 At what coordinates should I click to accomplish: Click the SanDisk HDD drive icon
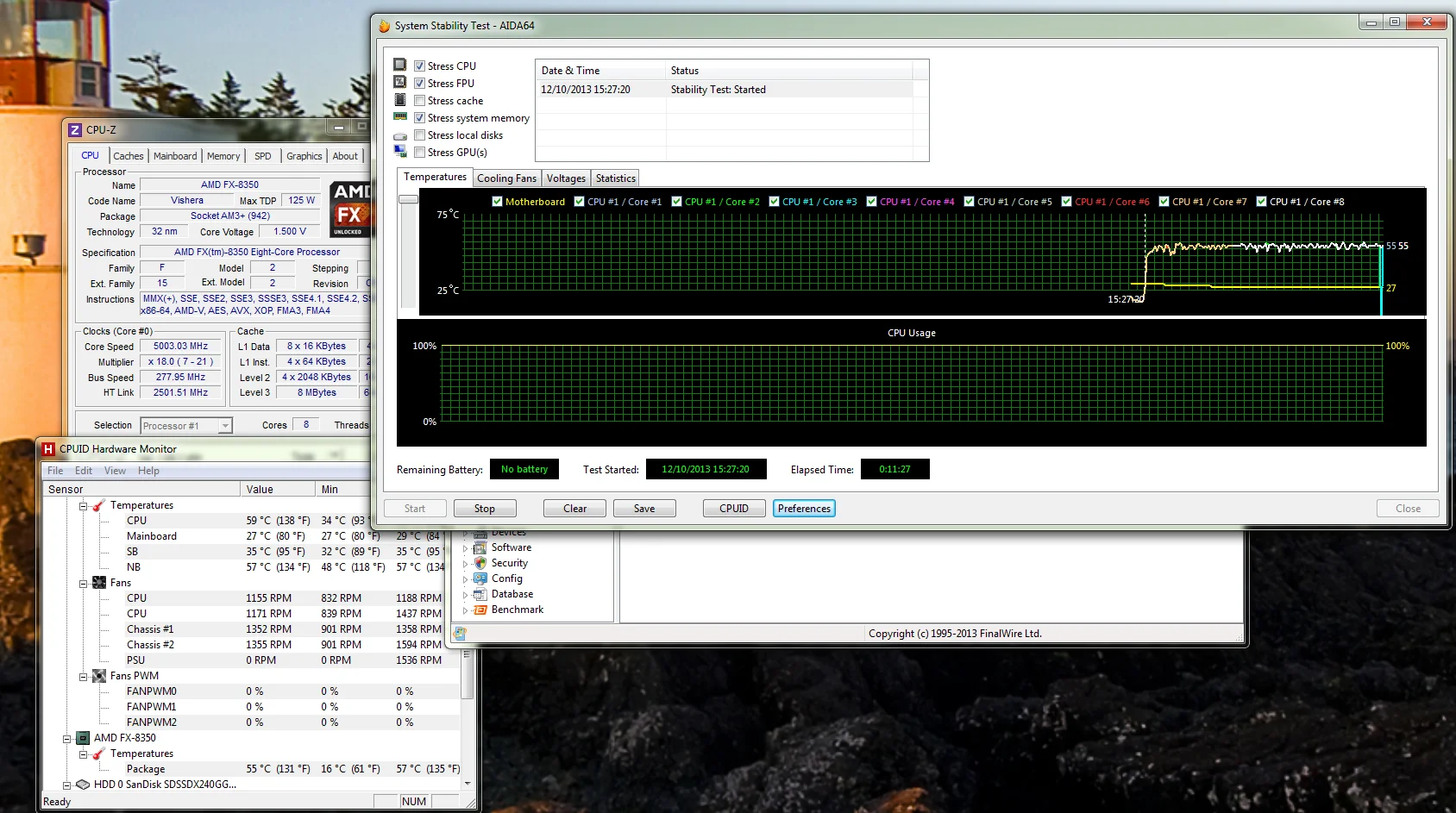pos(83,785)
